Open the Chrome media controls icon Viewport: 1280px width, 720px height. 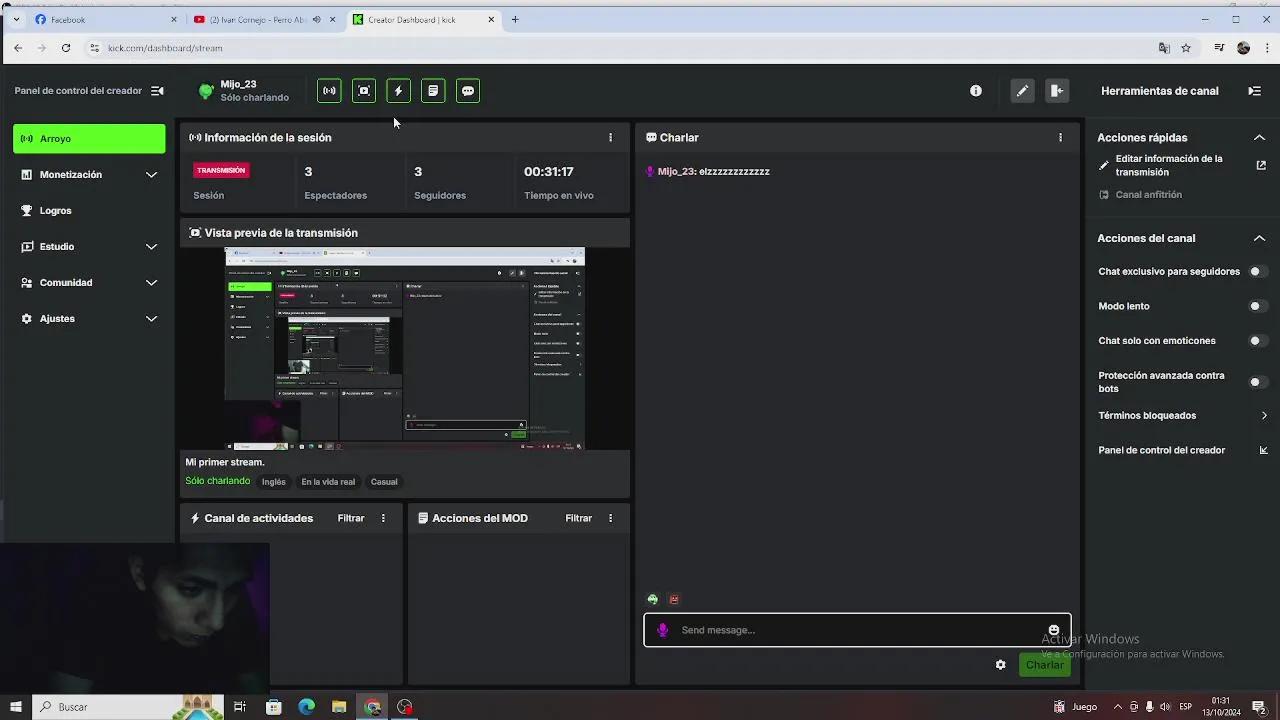(1219, 48)
